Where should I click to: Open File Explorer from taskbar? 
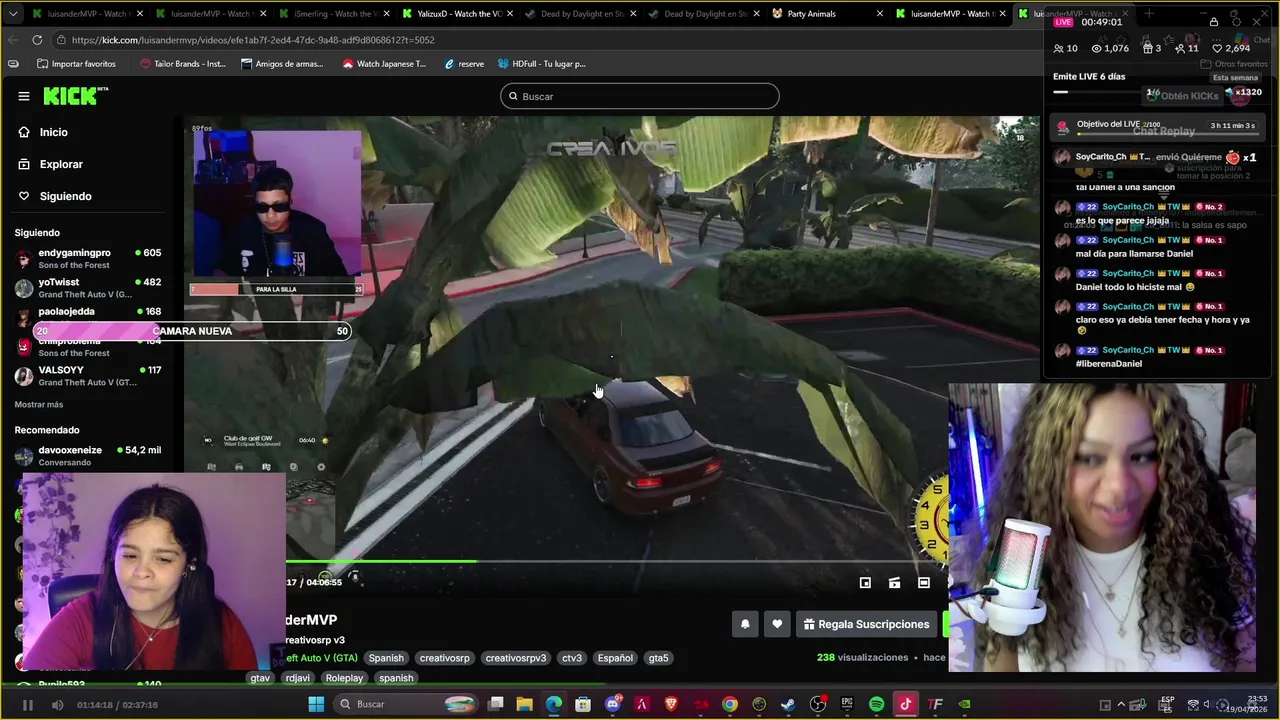coord(524,704)
